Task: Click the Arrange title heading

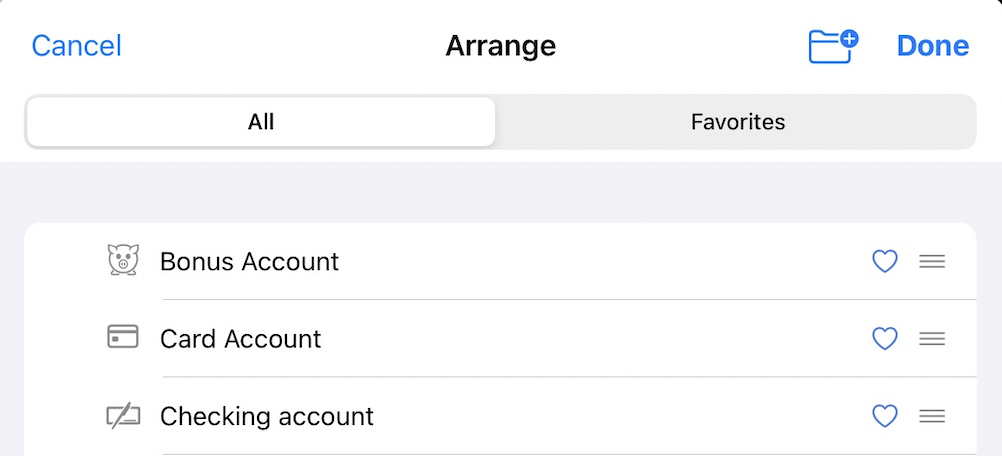Action: coord(500,46)
